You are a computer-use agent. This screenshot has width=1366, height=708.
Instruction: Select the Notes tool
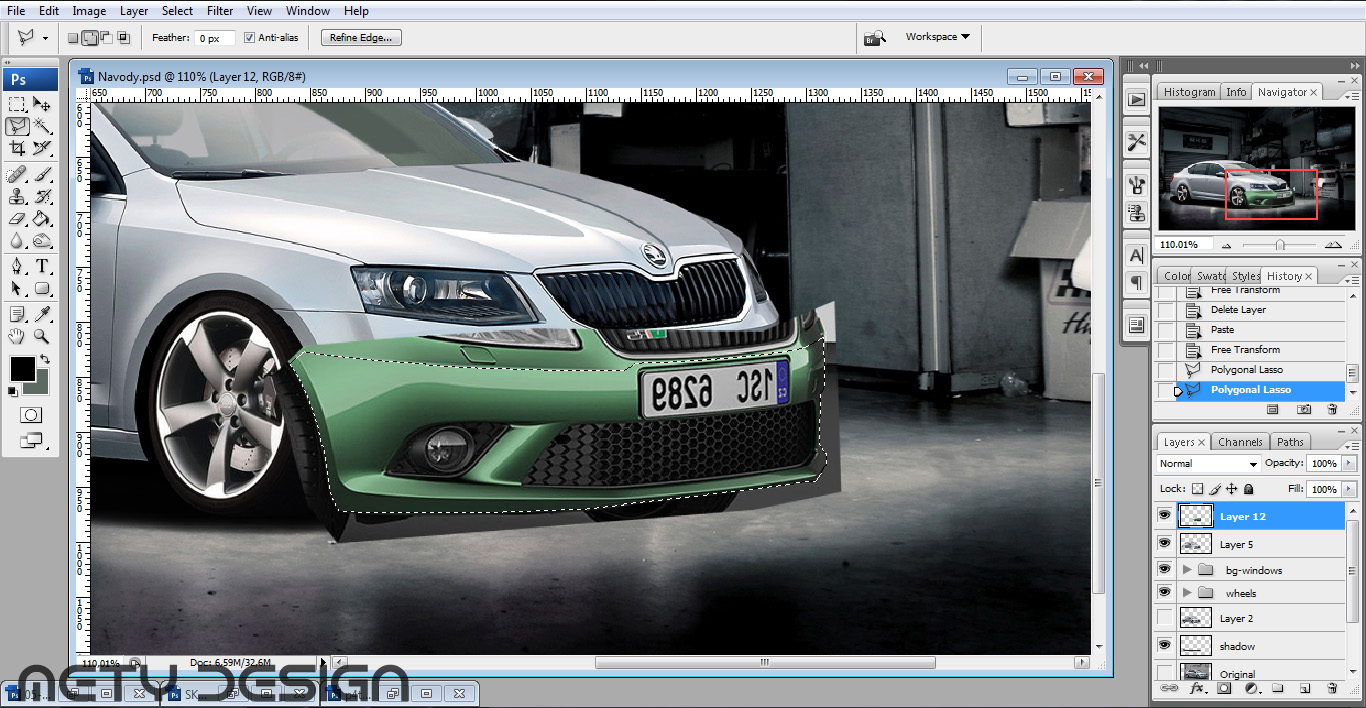[x=17, y=315]
